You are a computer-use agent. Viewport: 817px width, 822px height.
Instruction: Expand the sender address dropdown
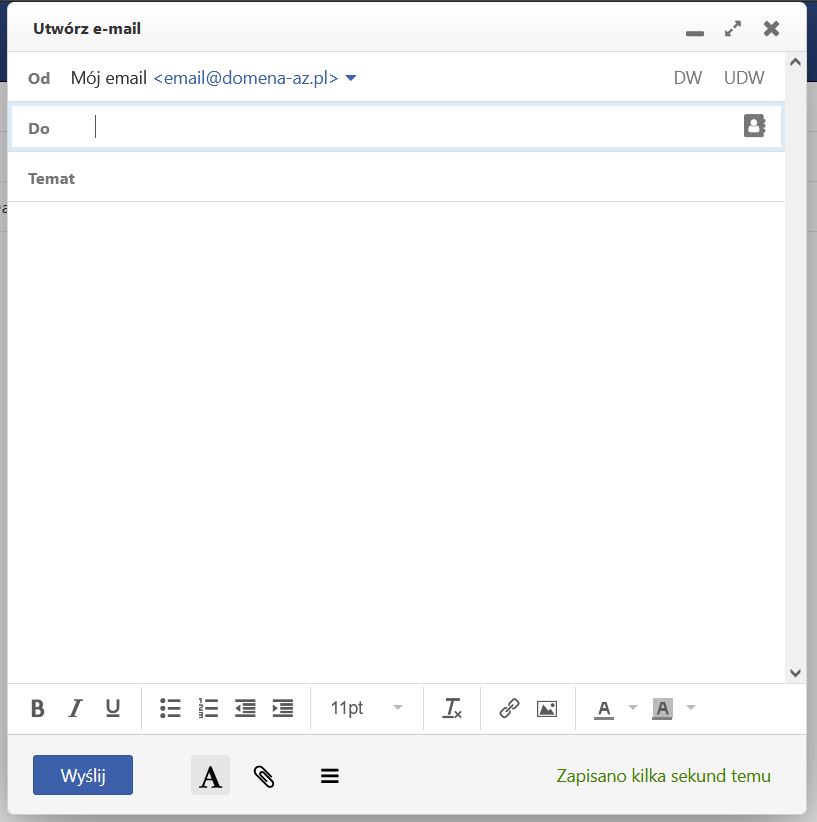pyautogui.click(x=351, y=79)
